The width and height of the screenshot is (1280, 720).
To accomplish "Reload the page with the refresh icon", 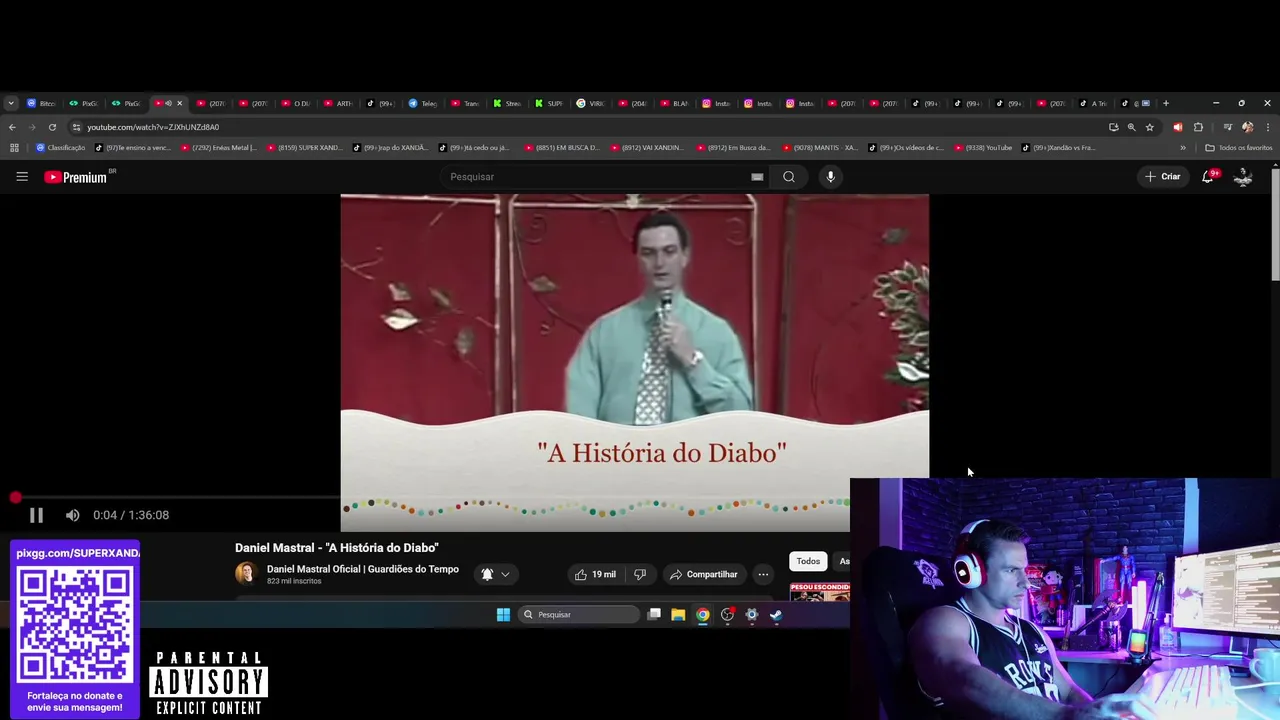I will pyautogui.click(x=52, y=127).
